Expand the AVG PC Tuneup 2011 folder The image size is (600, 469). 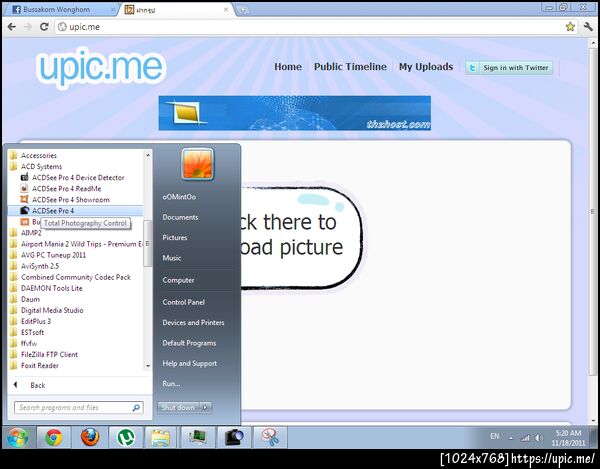[x=53, y=255]
